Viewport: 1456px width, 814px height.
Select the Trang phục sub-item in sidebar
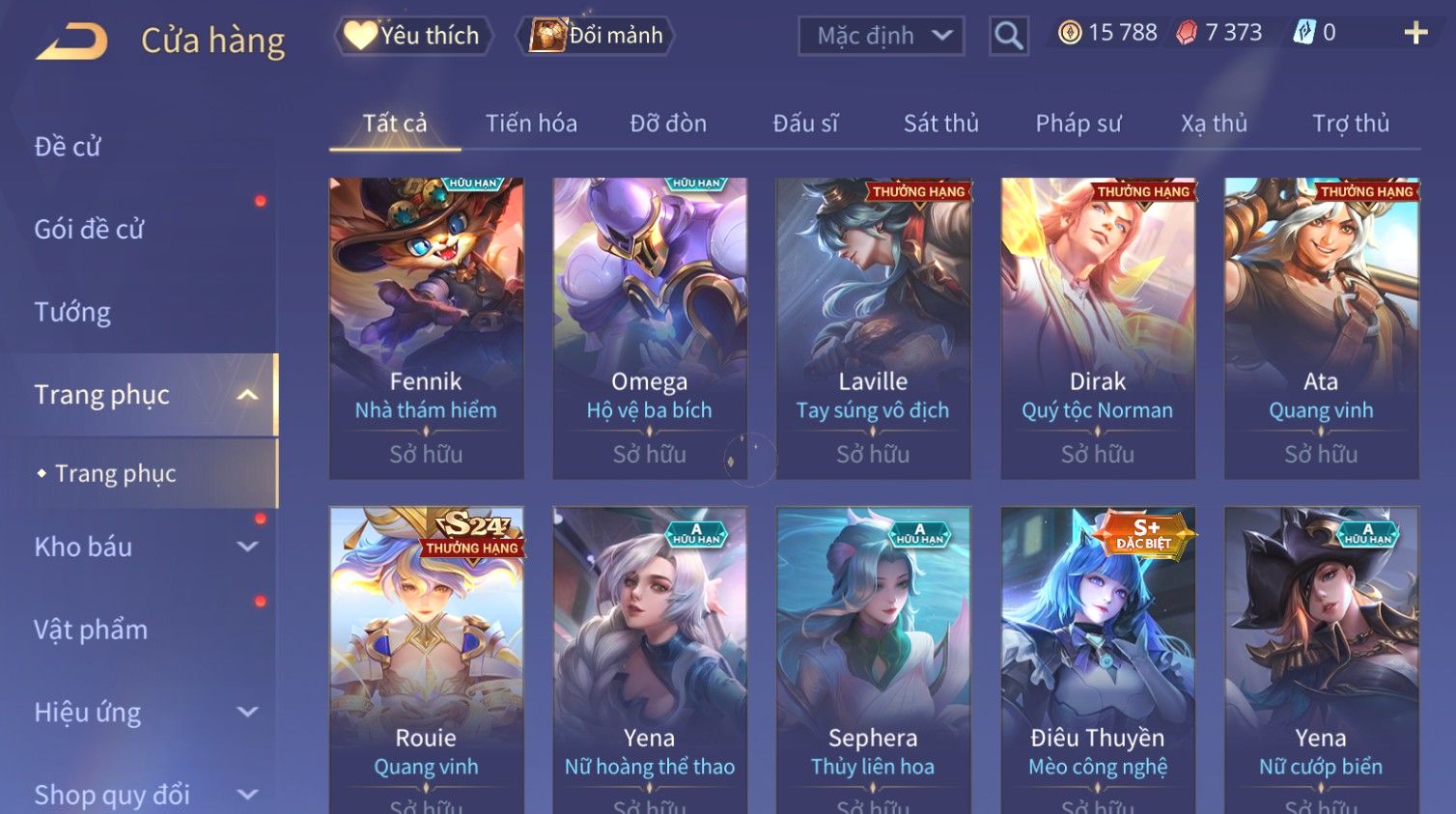tap(116, 473)
